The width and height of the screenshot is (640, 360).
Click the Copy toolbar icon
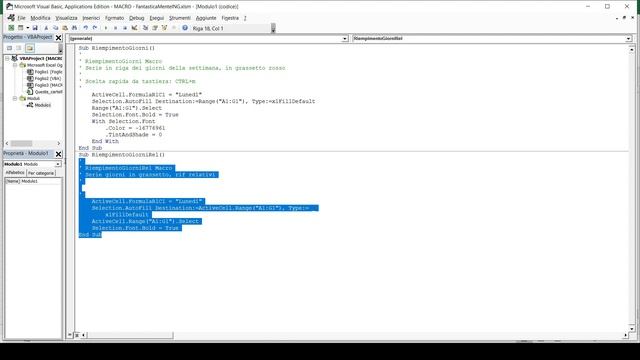pyautogui.click(x=56, y=28)
